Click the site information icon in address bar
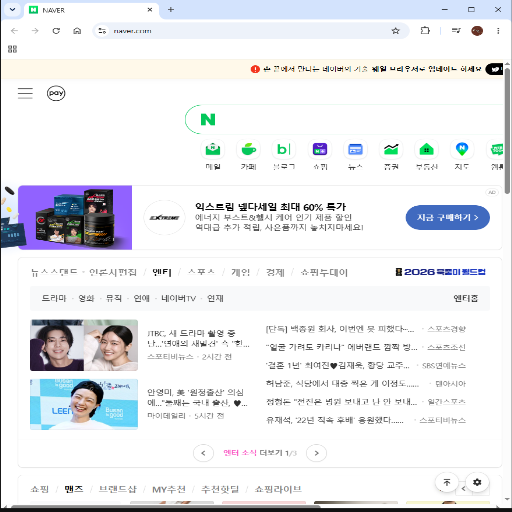The image size is (512, 512). click(x=102, y=31)
